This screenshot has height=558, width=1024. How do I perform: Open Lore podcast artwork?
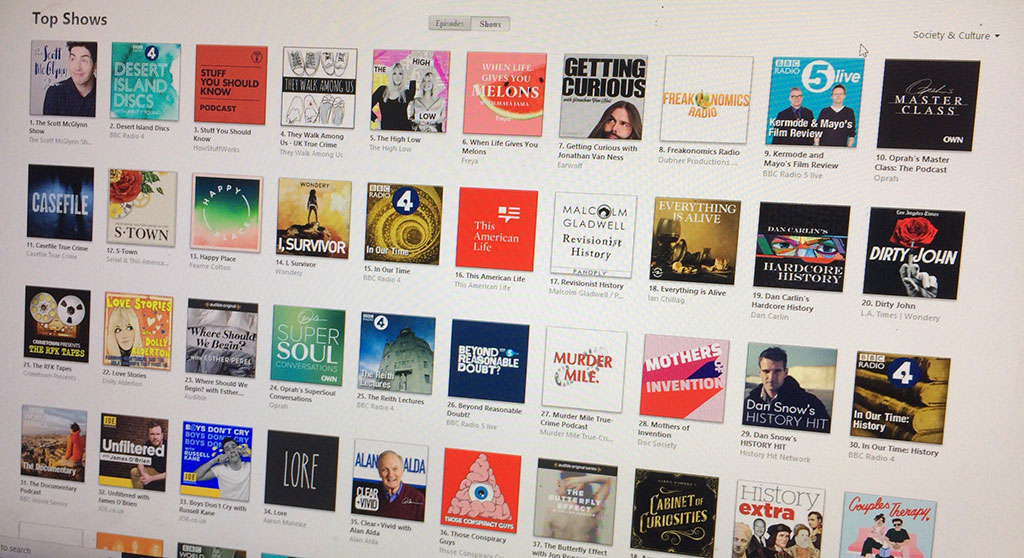302,470
